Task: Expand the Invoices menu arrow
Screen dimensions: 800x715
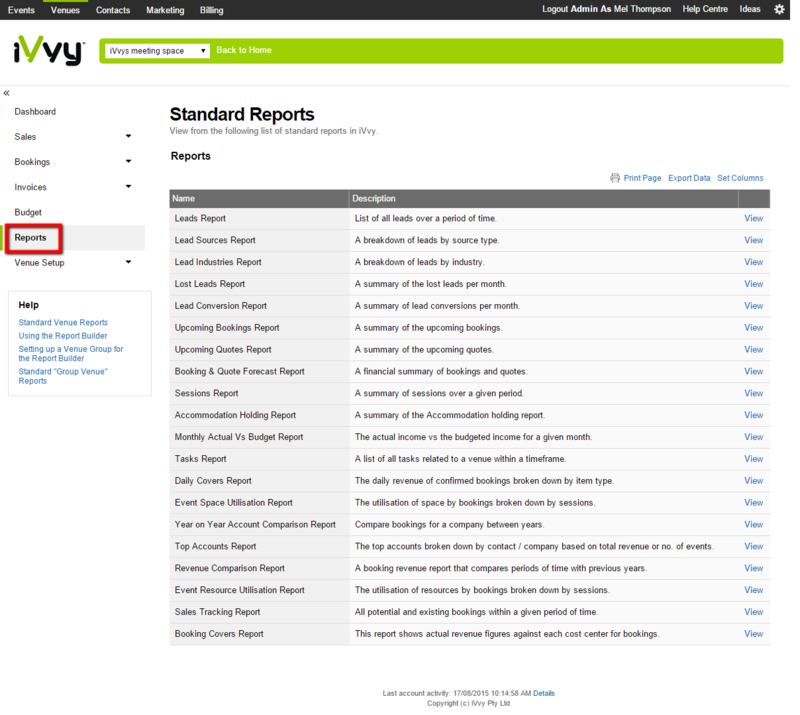Action: 129,186
